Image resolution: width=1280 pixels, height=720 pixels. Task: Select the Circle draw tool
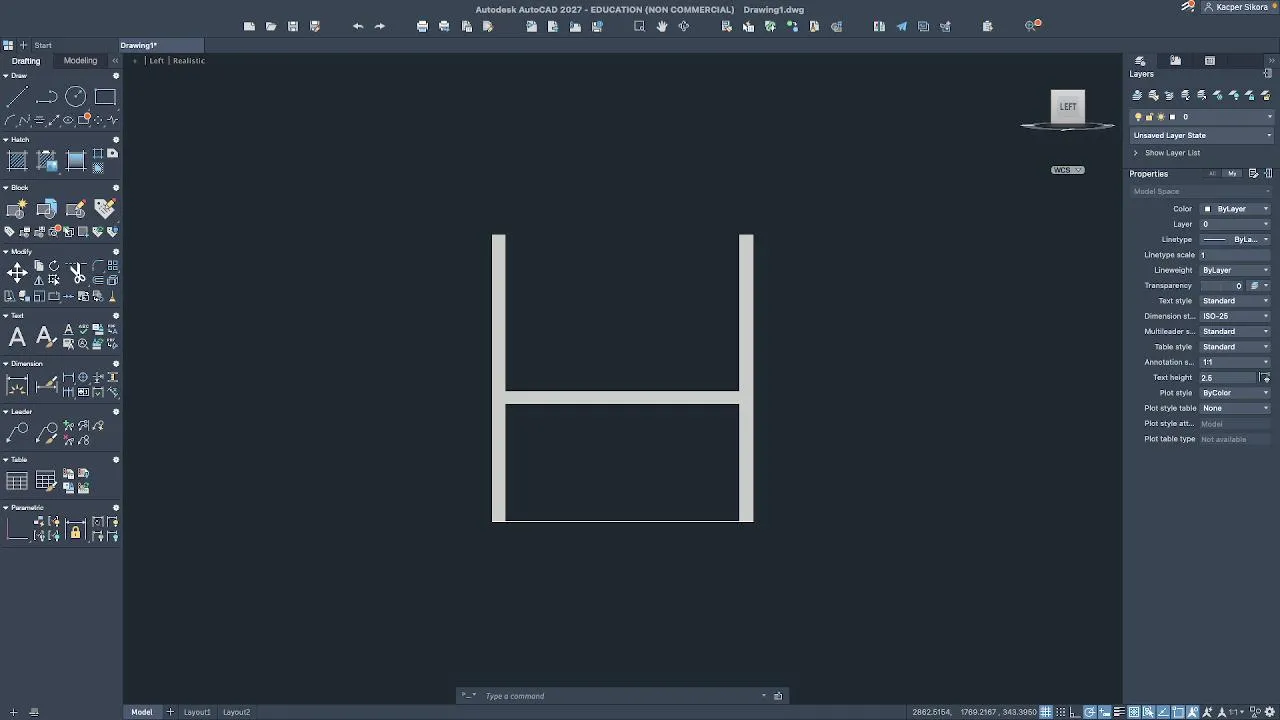coord(76,97)
